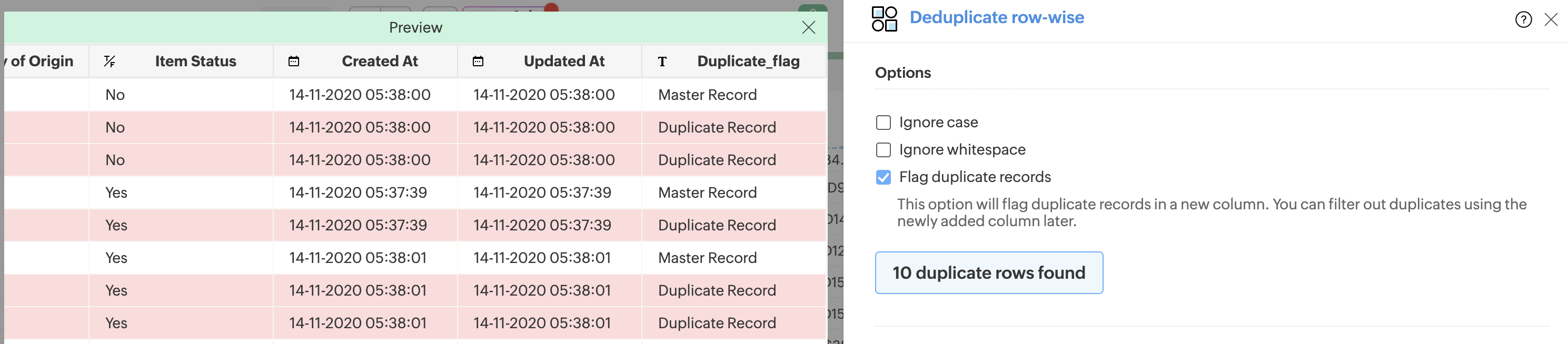Click the Item Status boolean type icon
Screen dimensions: 1568x344
(110, 62)
